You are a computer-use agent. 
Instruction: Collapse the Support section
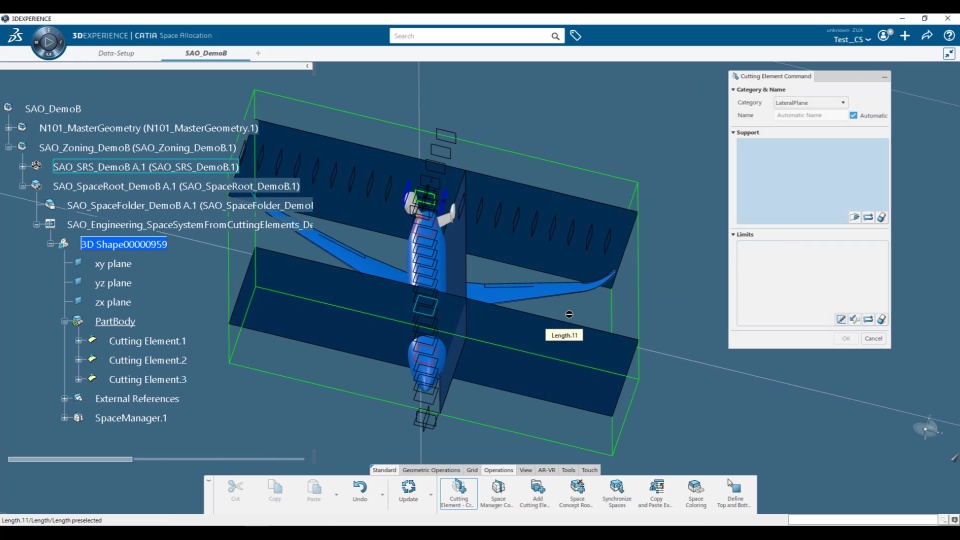pyautogui.click(x=733, y=132)
